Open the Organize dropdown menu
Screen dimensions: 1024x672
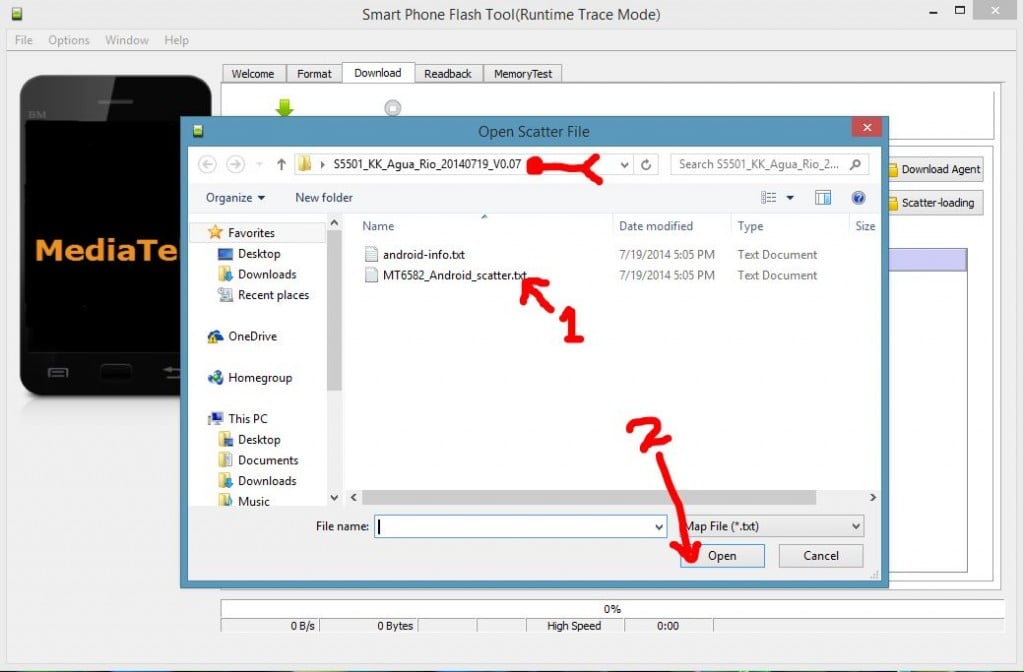pos(235,198)
